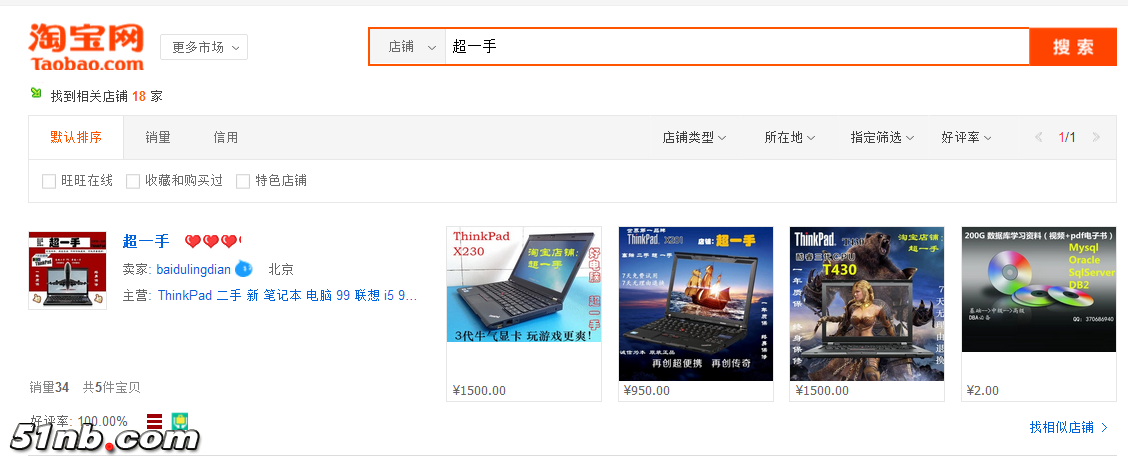Open the 更多市场 dropdown
Image resolution: width=1128 pixels, height=461 pixels.
pos(204,47)
